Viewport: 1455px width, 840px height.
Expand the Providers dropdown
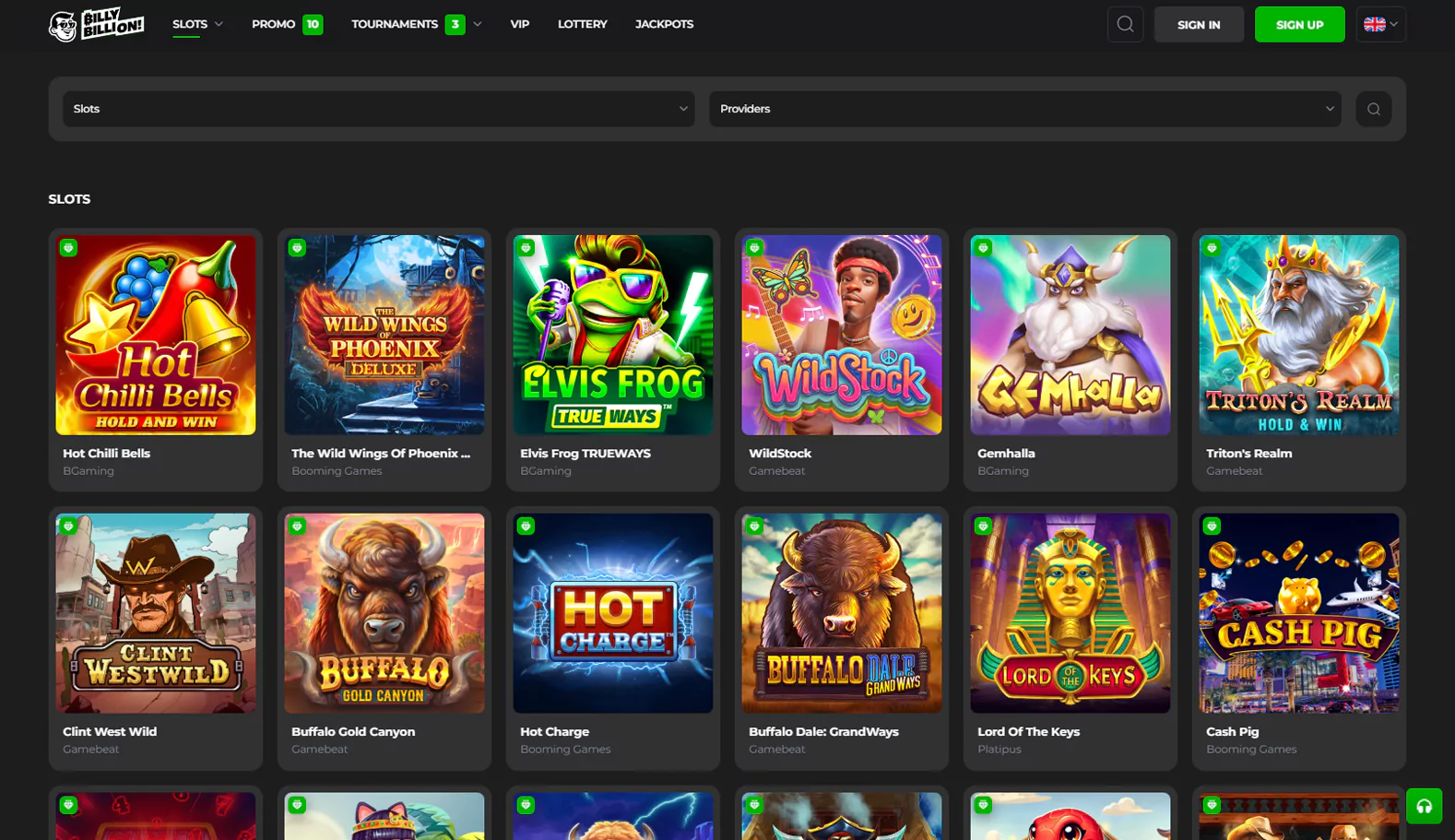[1024, 109]
